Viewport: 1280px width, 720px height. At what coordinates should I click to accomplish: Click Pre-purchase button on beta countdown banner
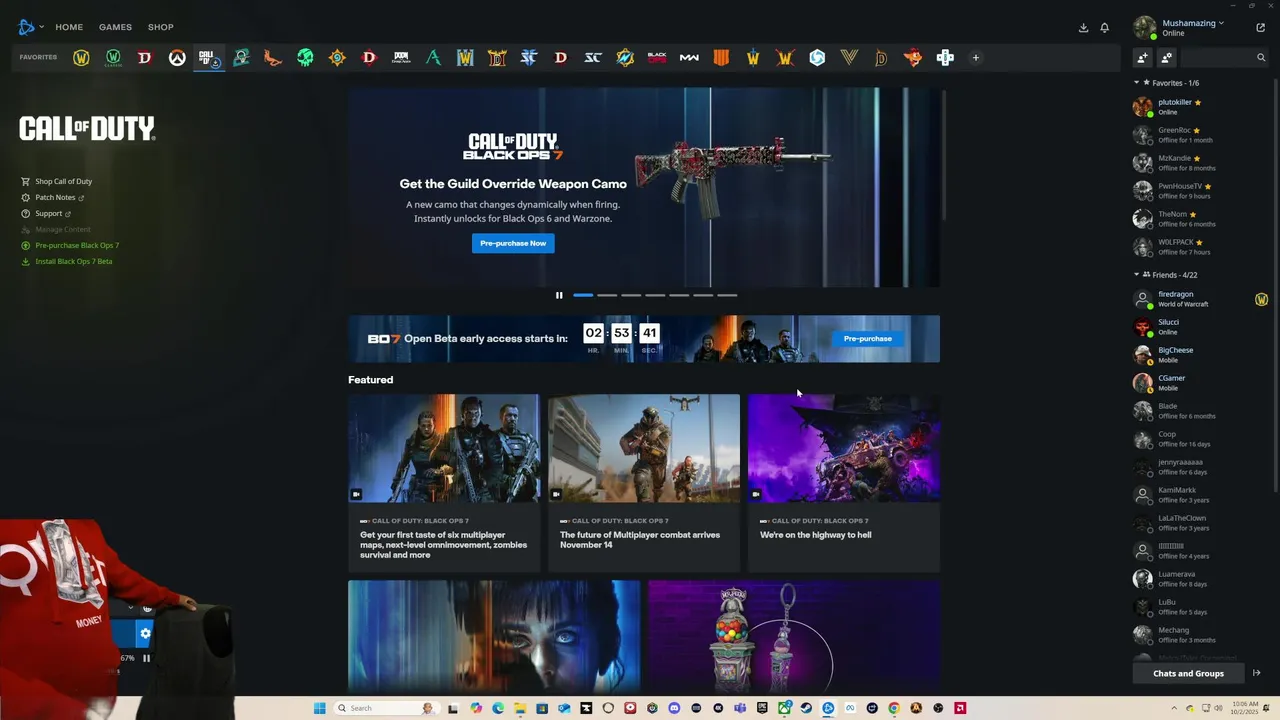(x=867, y=339)
